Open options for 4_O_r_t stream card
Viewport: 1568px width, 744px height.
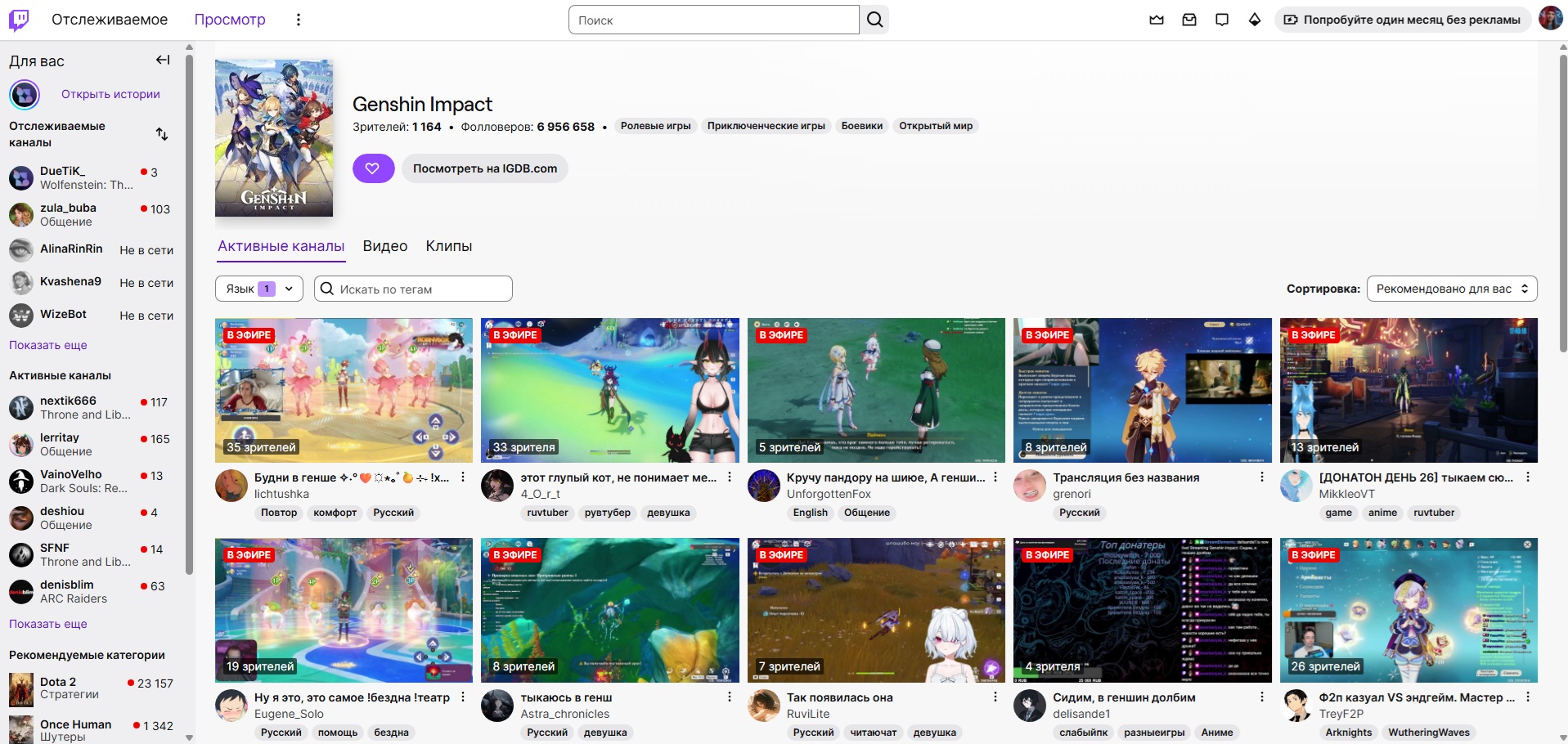pos(730,477)
